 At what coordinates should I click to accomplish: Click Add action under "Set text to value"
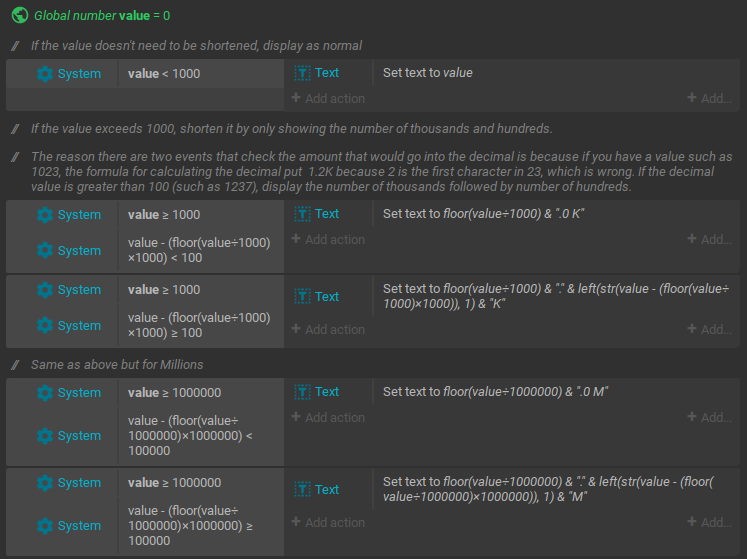[328, 99]
